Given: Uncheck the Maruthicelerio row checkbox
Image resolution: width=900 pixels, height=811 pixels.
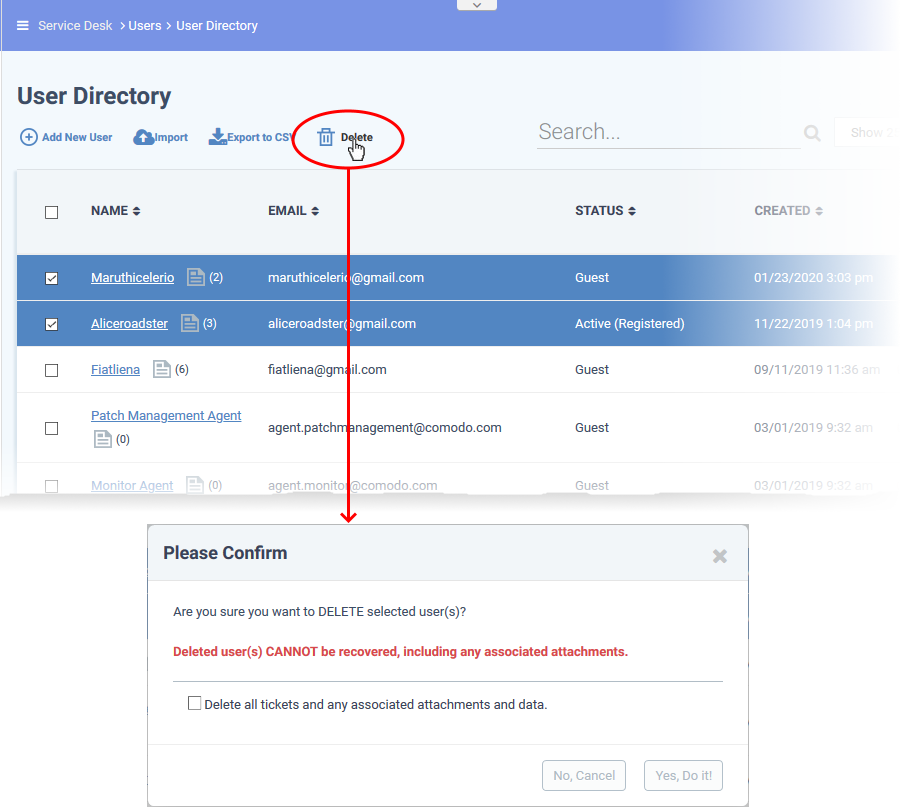Looking at the screenshot, I should pyautogui.click(x=52, y=278).
